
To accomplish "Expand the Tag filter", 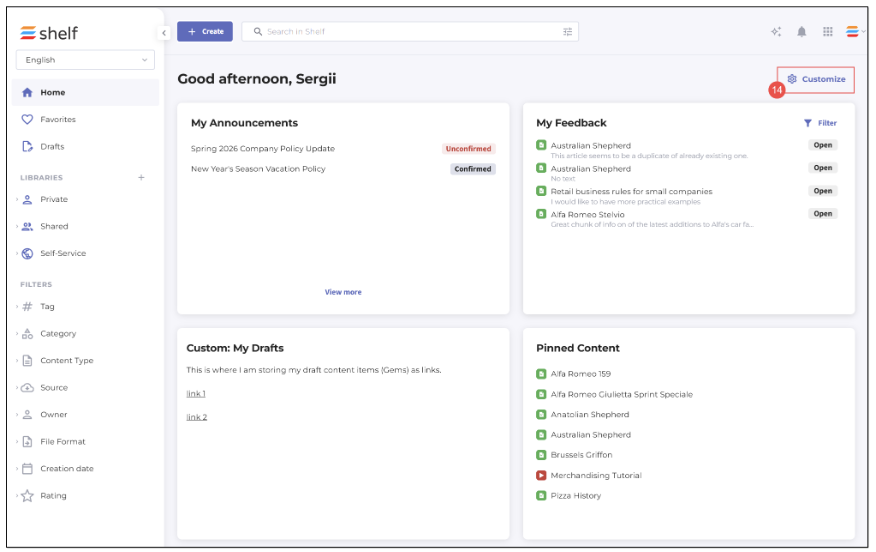I will [17, 306].
